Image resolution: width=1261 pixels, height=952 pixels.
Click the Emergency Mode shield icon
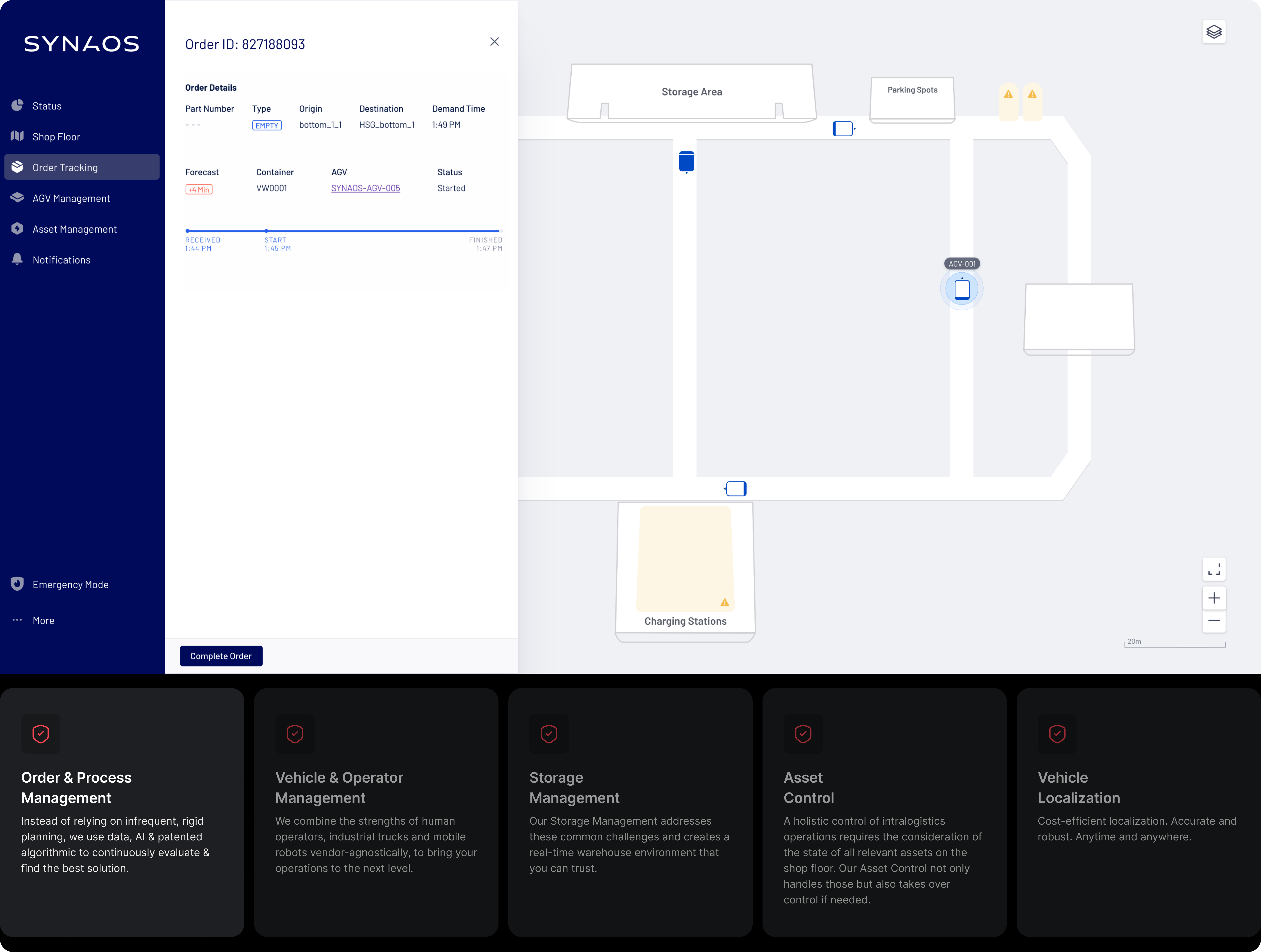pyautogui.click(x=17, y=584)
